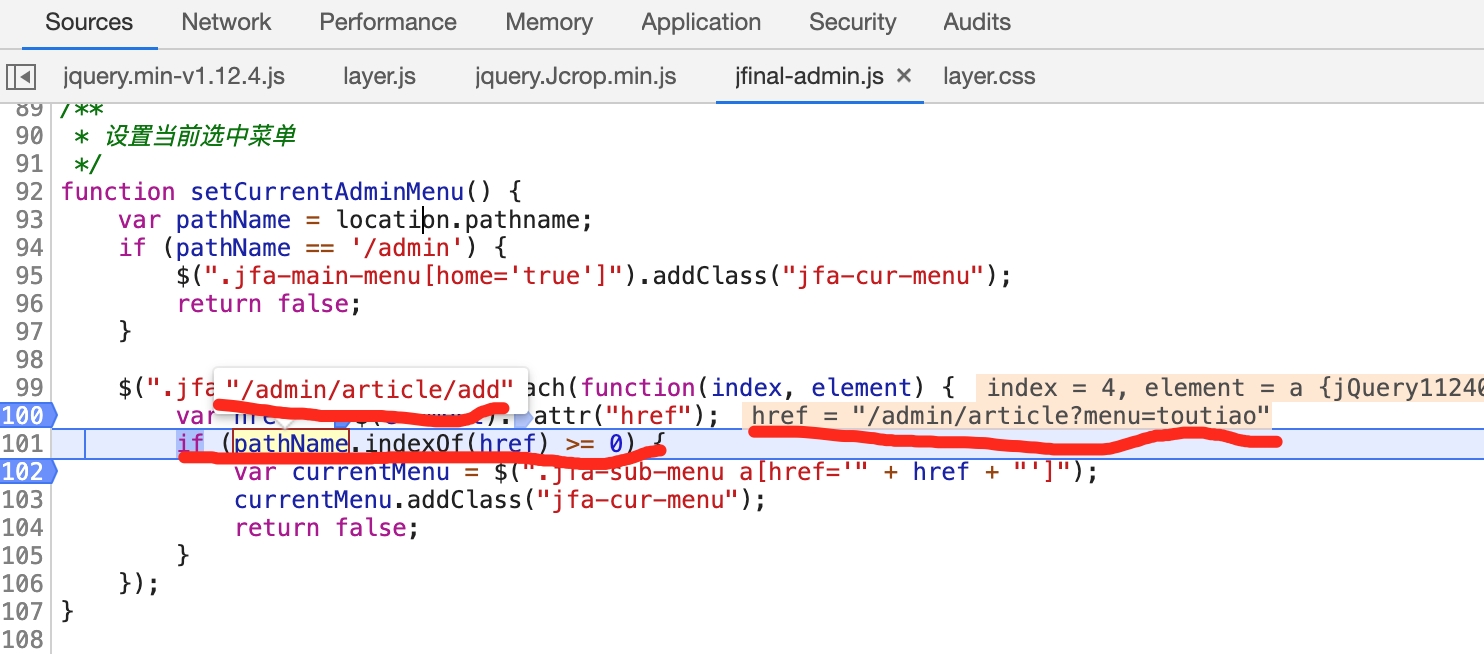Screen dimensions: 1484x654
Task: Click the Chinese comment on line 90
Action: [200, 135]
